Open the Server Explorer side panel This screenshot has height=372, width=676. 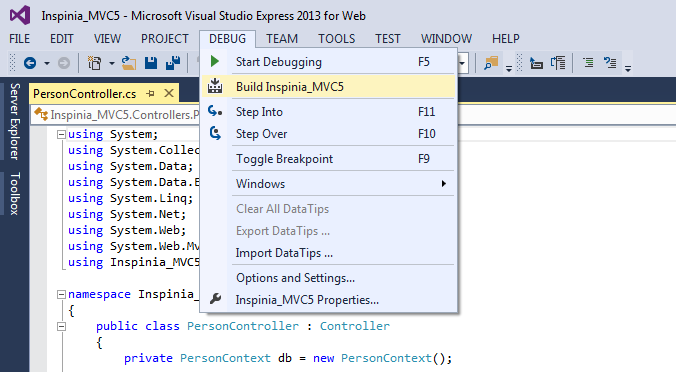15,122
